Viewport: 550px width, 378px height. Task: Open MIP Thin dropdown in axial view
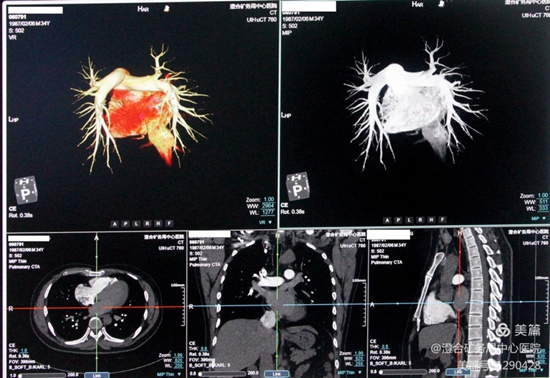(169, 374)
